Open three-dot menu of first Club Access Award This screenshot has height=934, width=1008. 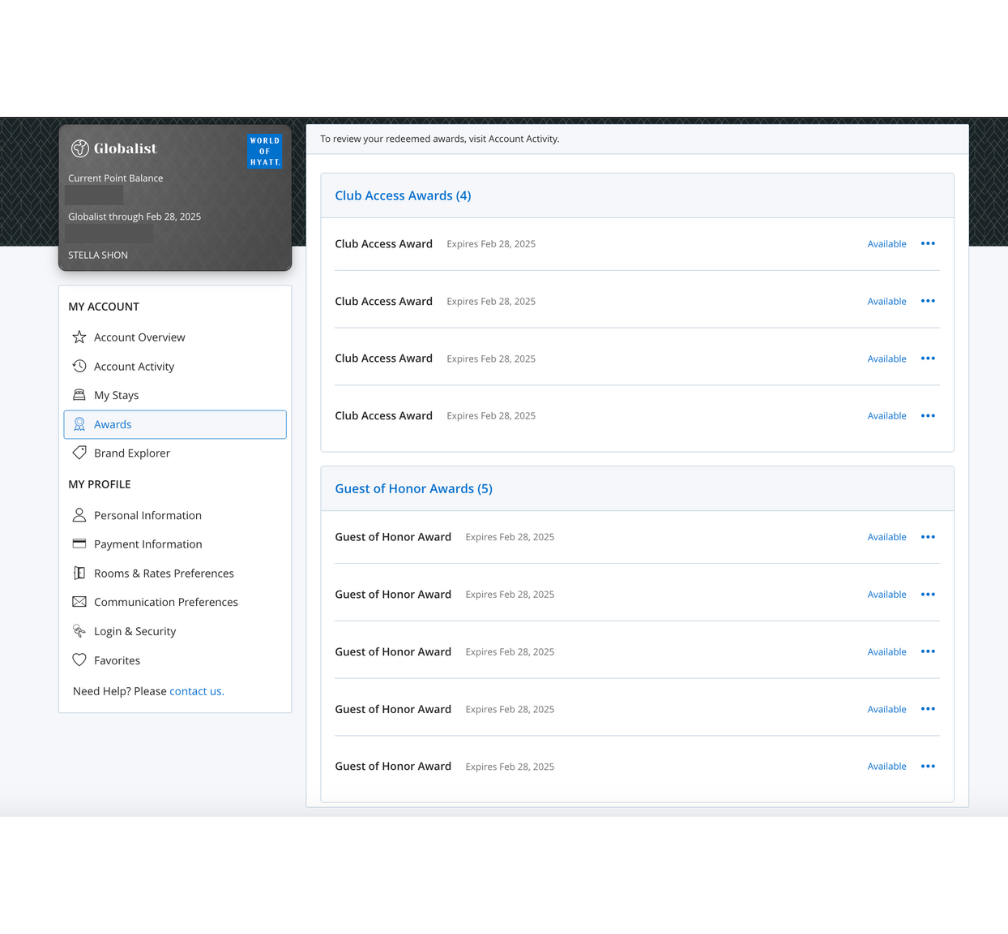(928, 244)
